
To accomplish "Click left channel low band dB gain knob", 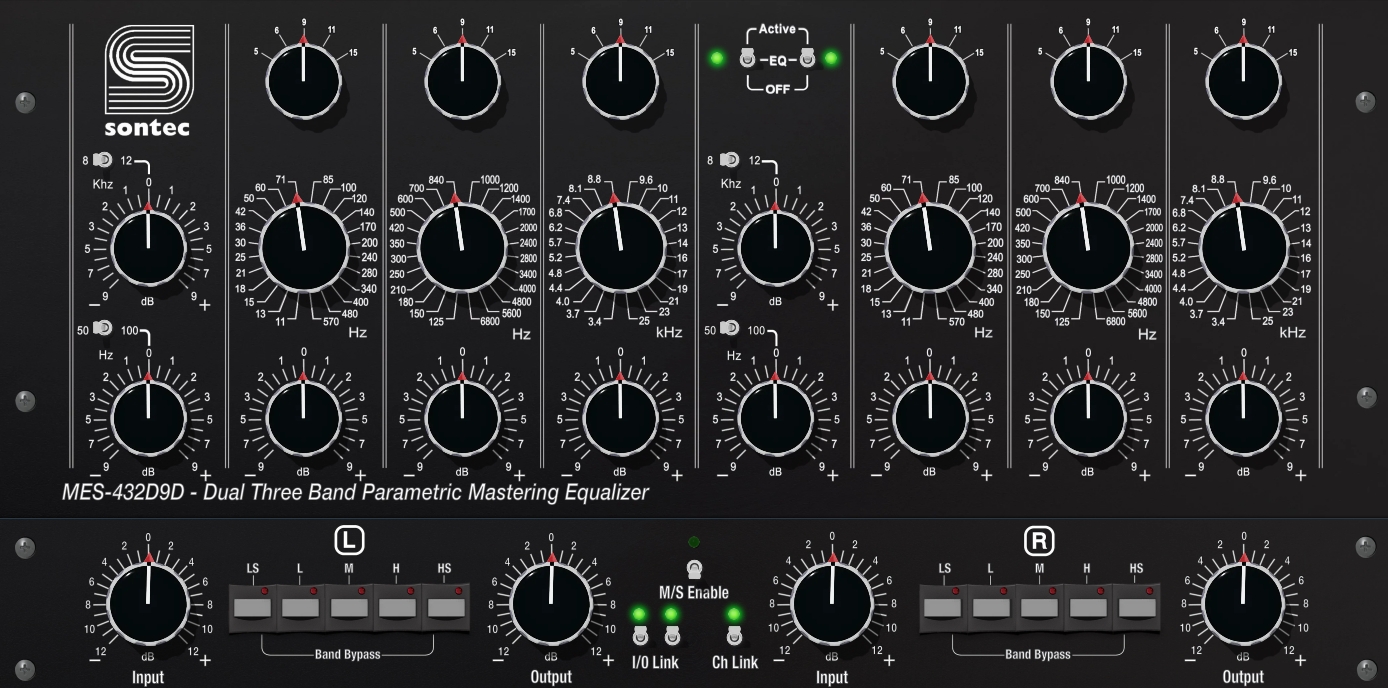I will 304,416.
